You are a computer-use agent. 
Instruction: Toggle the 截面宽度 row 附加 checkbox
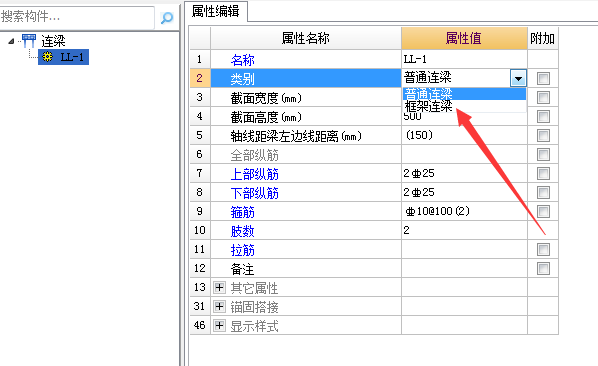[543, 98]
